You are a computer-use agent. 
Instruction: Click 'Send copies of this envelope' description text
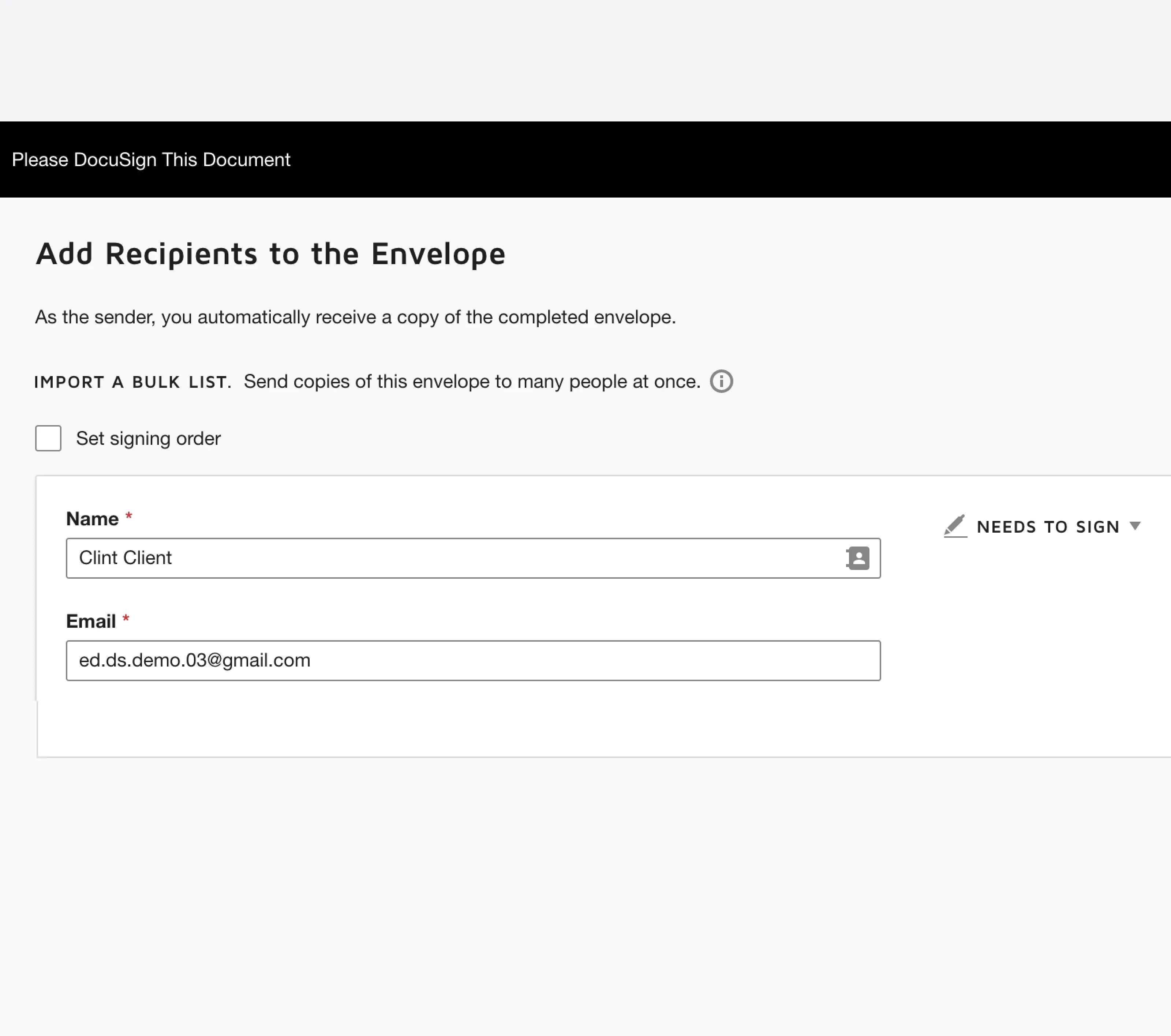point(471,382)
